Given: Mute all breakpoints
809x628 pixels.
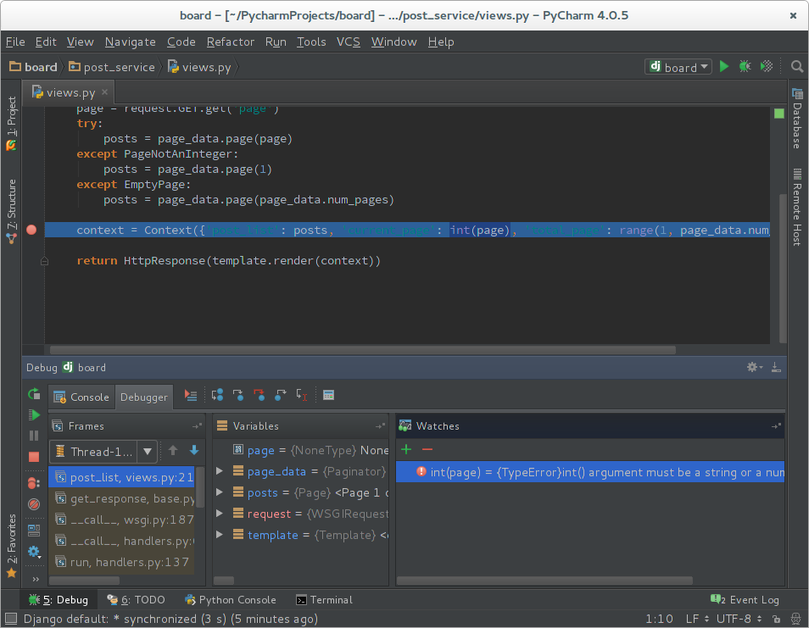Looking at the screenshot, I should pos(34,504).
